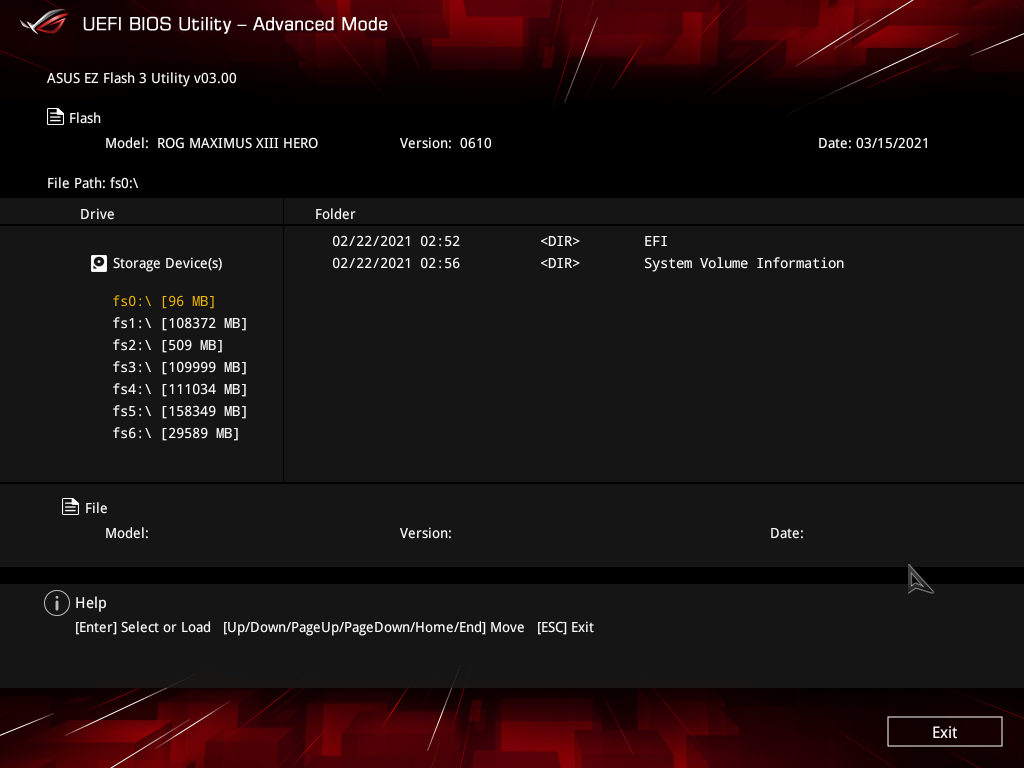This screenshot has height=768, width=1024.
Task: Click <DIR> tag of System Volume Information
Action: 560,263
